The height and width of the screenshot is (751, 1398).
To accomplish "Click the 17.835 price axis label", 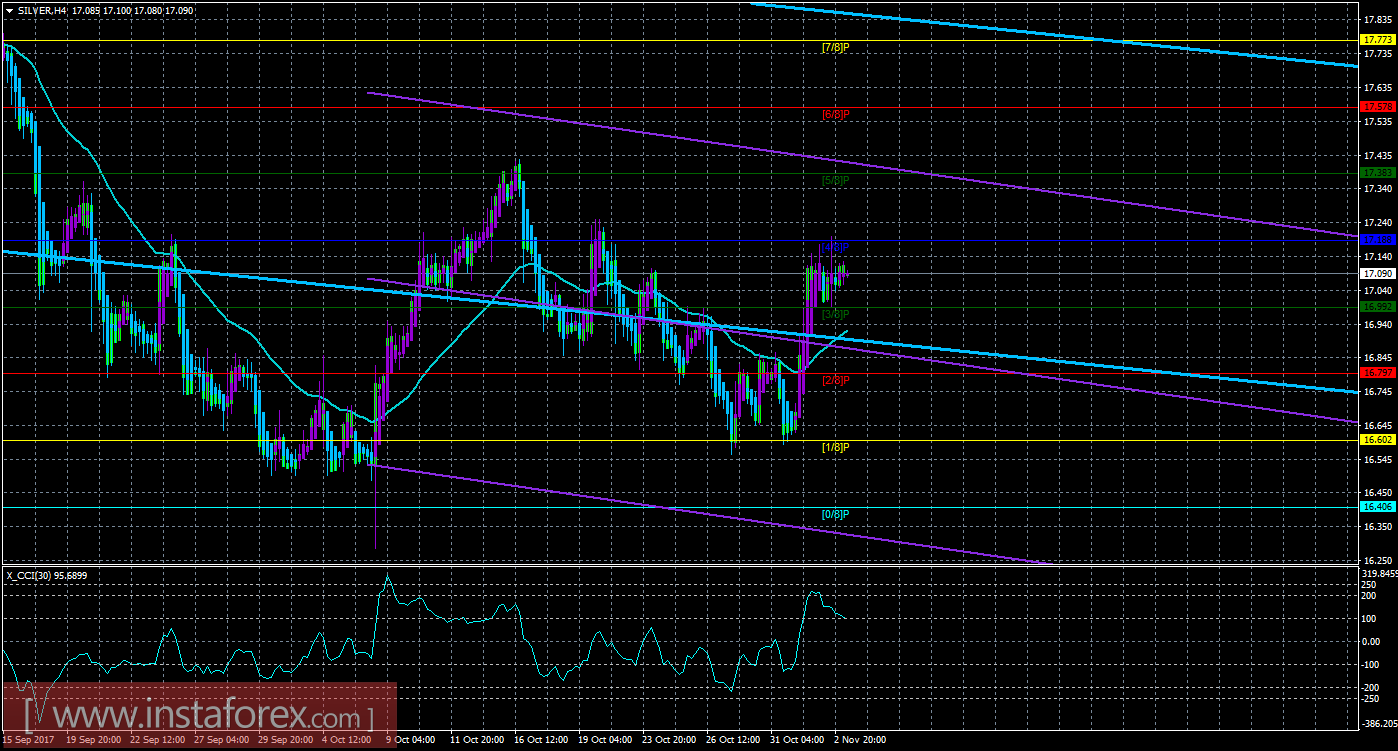I will [1377, 19].
